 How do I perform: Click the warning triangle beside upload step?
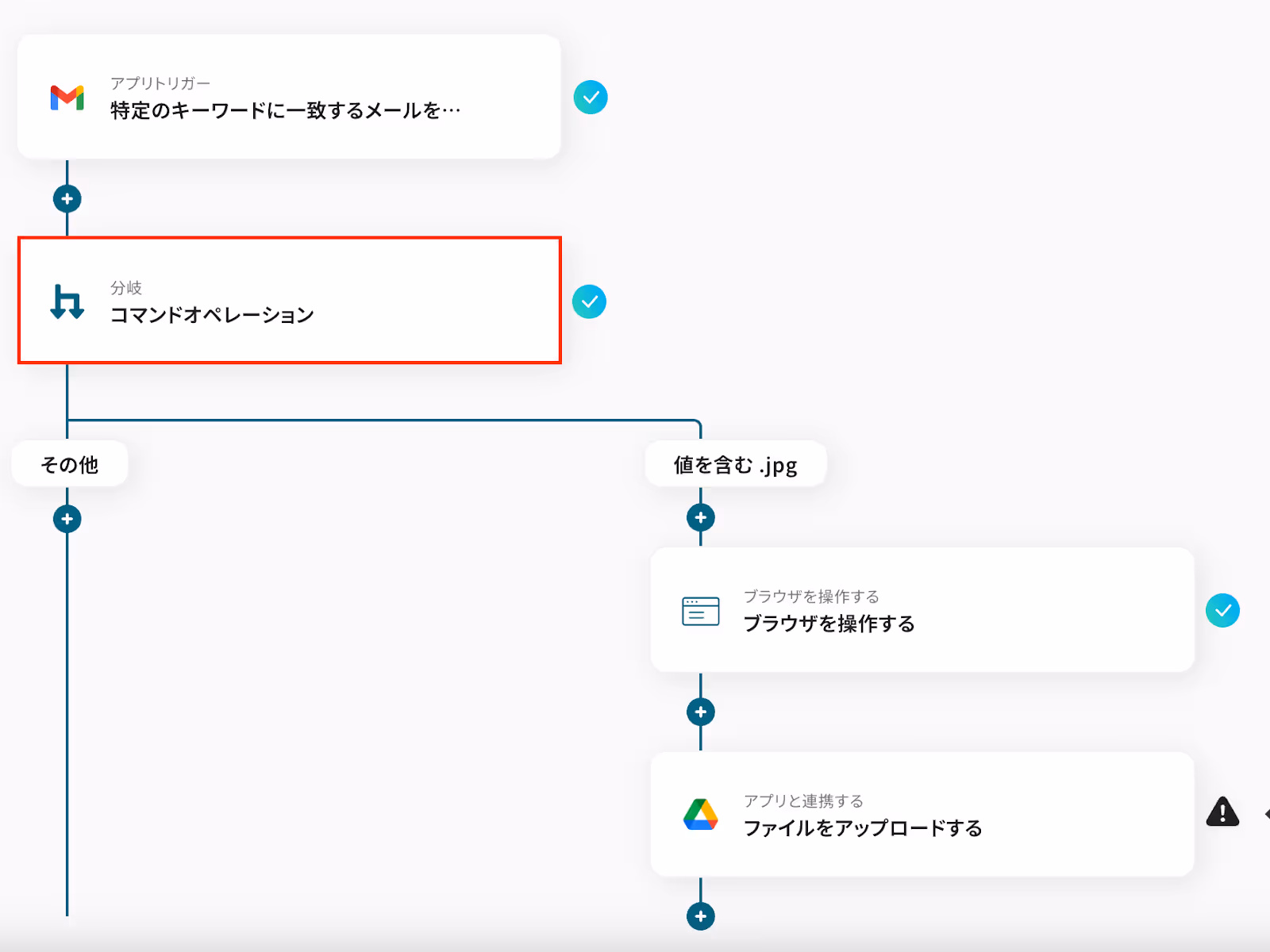coord(1222,812)
